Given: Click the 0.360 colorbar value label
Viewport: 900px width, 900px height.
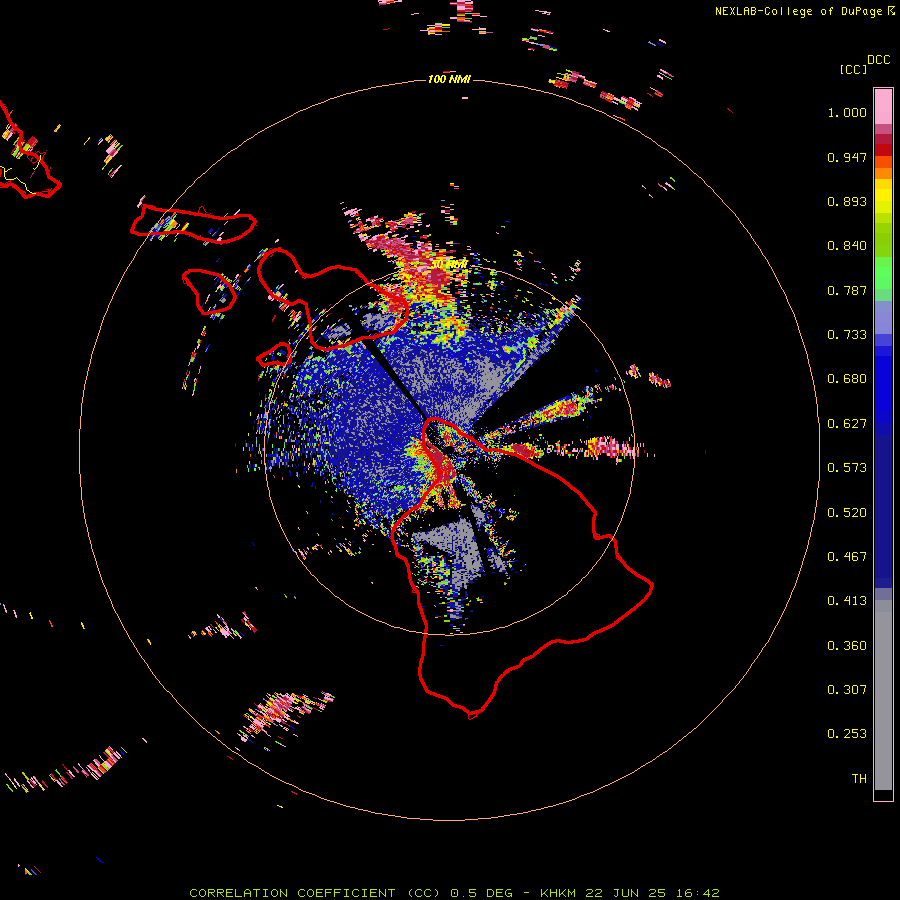Looking at the screenshot, I should pyautogui.click(x=847, y=646).
